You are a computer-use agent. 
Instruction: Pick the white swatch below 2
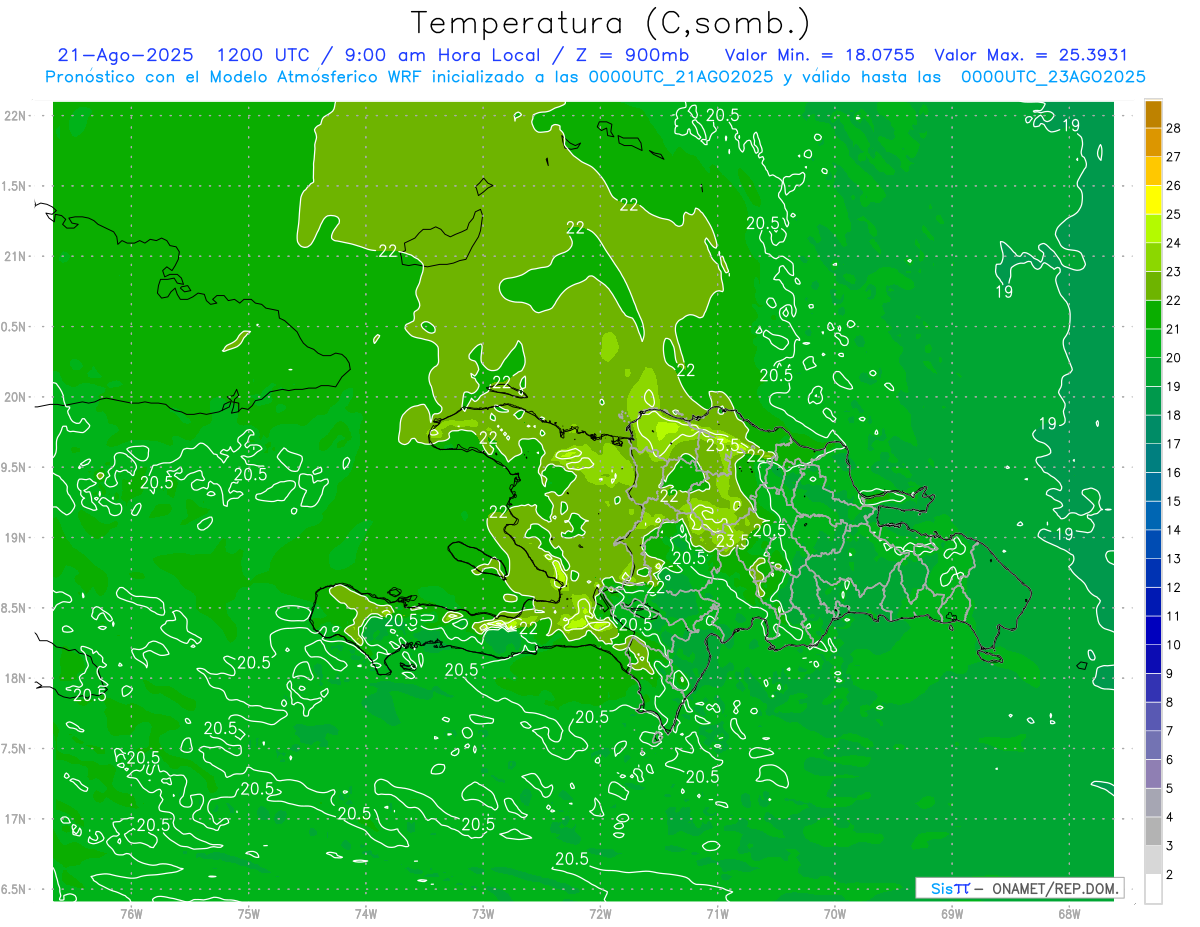[1154, 889]
